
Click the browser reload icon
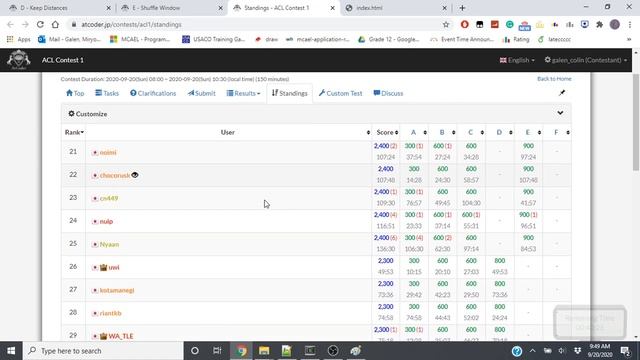click(x=40, y=24)
